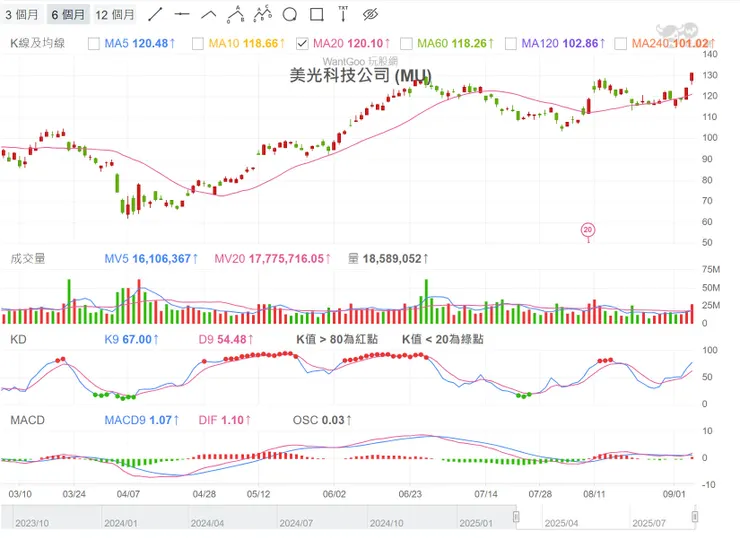The height and width of the screenshot is (538, 740).
Task: Select the ABC wave pattern tool
Action: (236, 15)
